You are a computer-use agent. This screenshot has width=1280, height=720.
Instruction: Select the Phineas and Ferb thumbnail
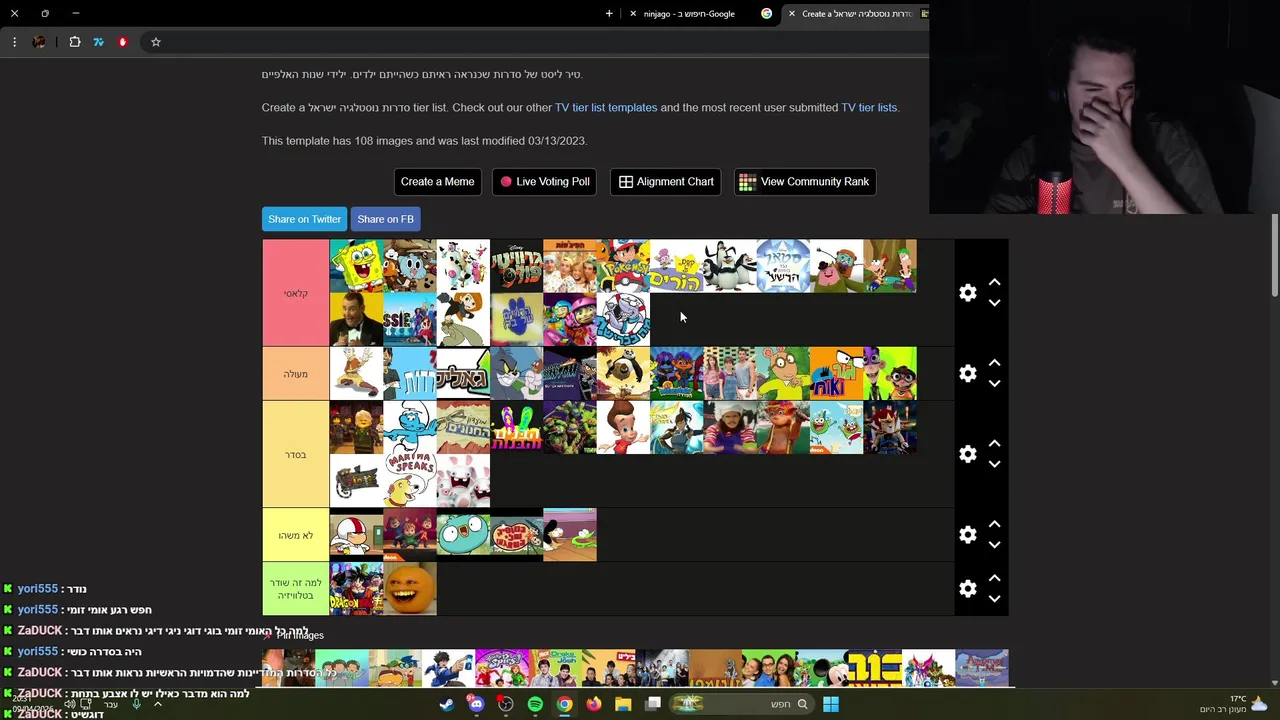click(890, 266)
